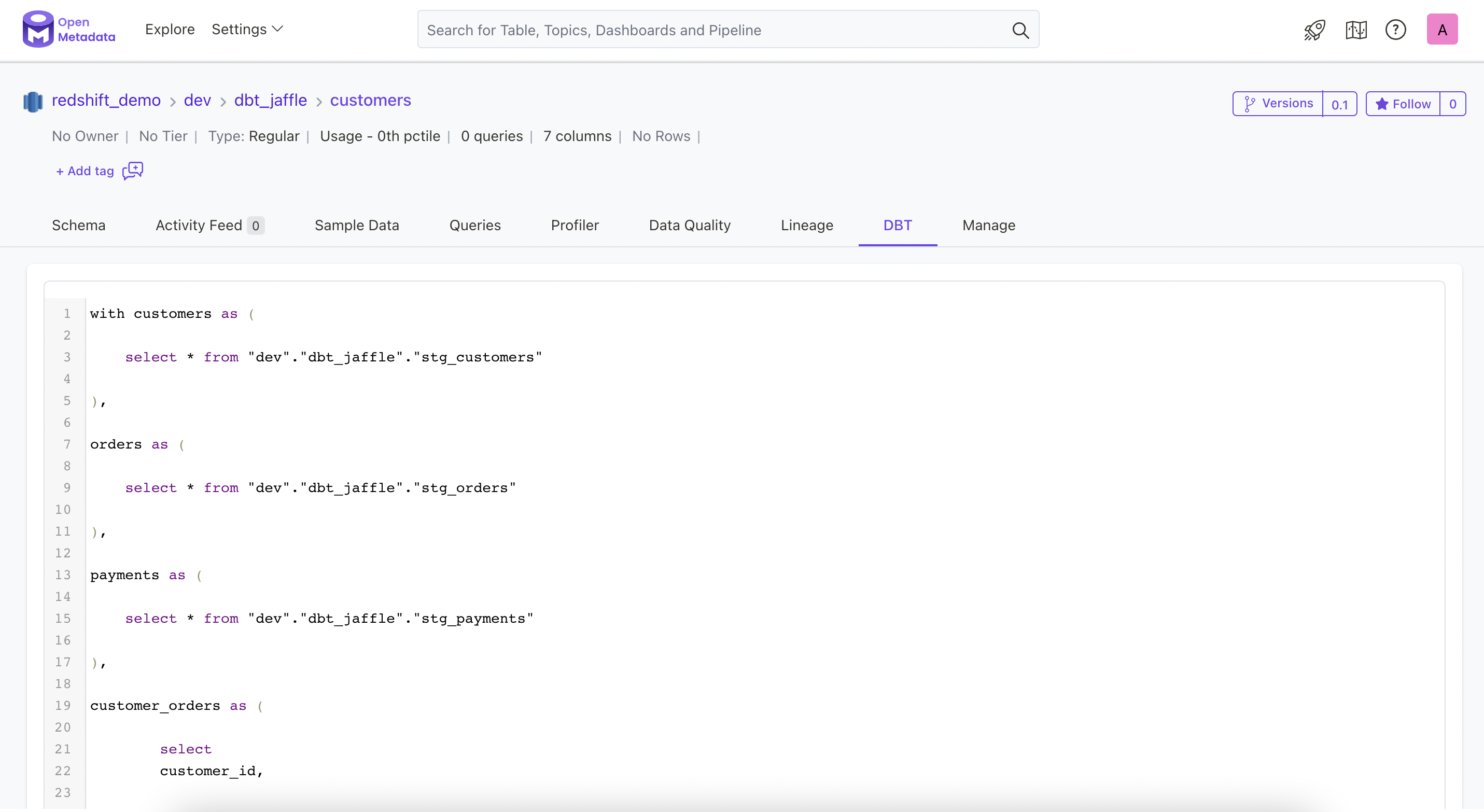
Task: Open the map tour icon
Action: tap(1355, 30)
